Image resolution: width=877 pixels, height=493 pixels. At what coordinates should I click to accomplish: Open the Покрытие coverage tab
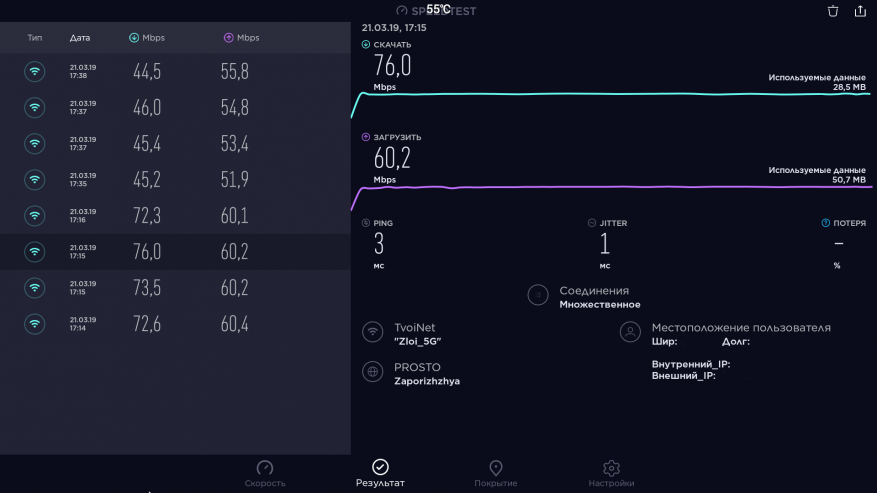(496, 473)
